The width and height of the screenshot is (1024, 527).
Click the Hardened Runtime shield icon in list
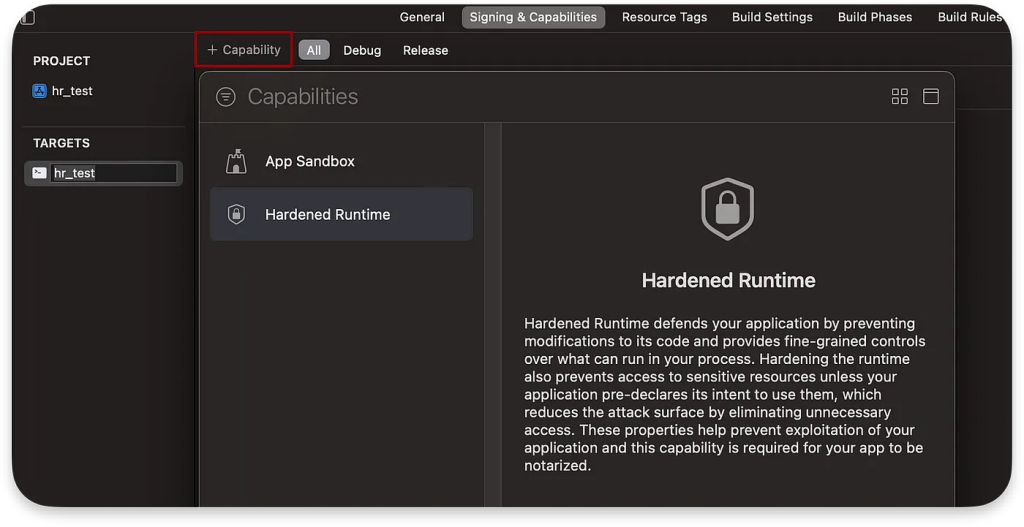point(236,214)
